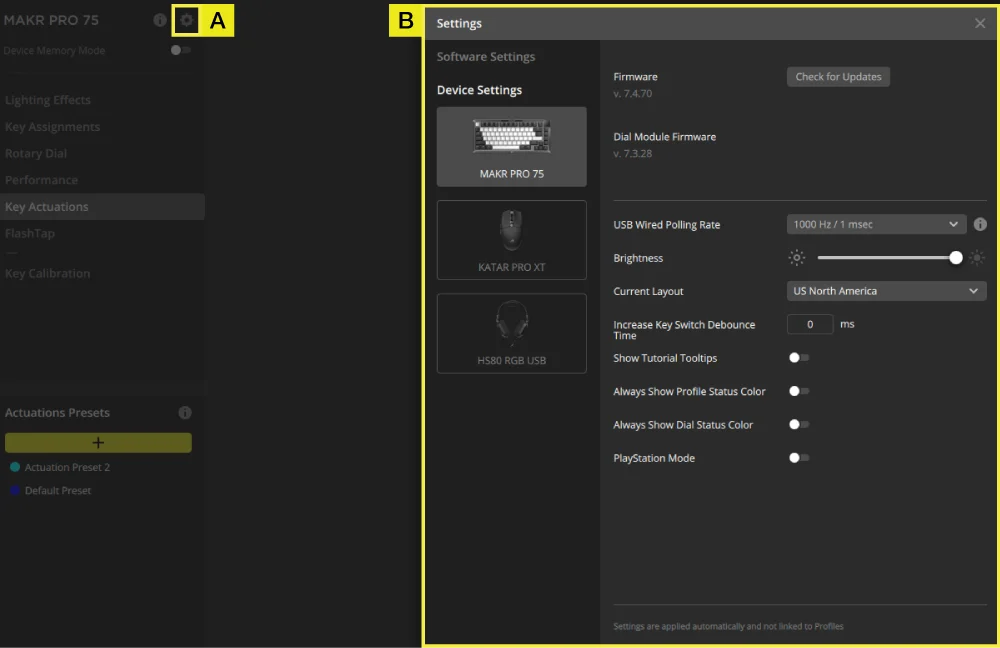1000x648 pixels.
Task: Add a new actuation preset with the plus button
Action: click(98, 442)
